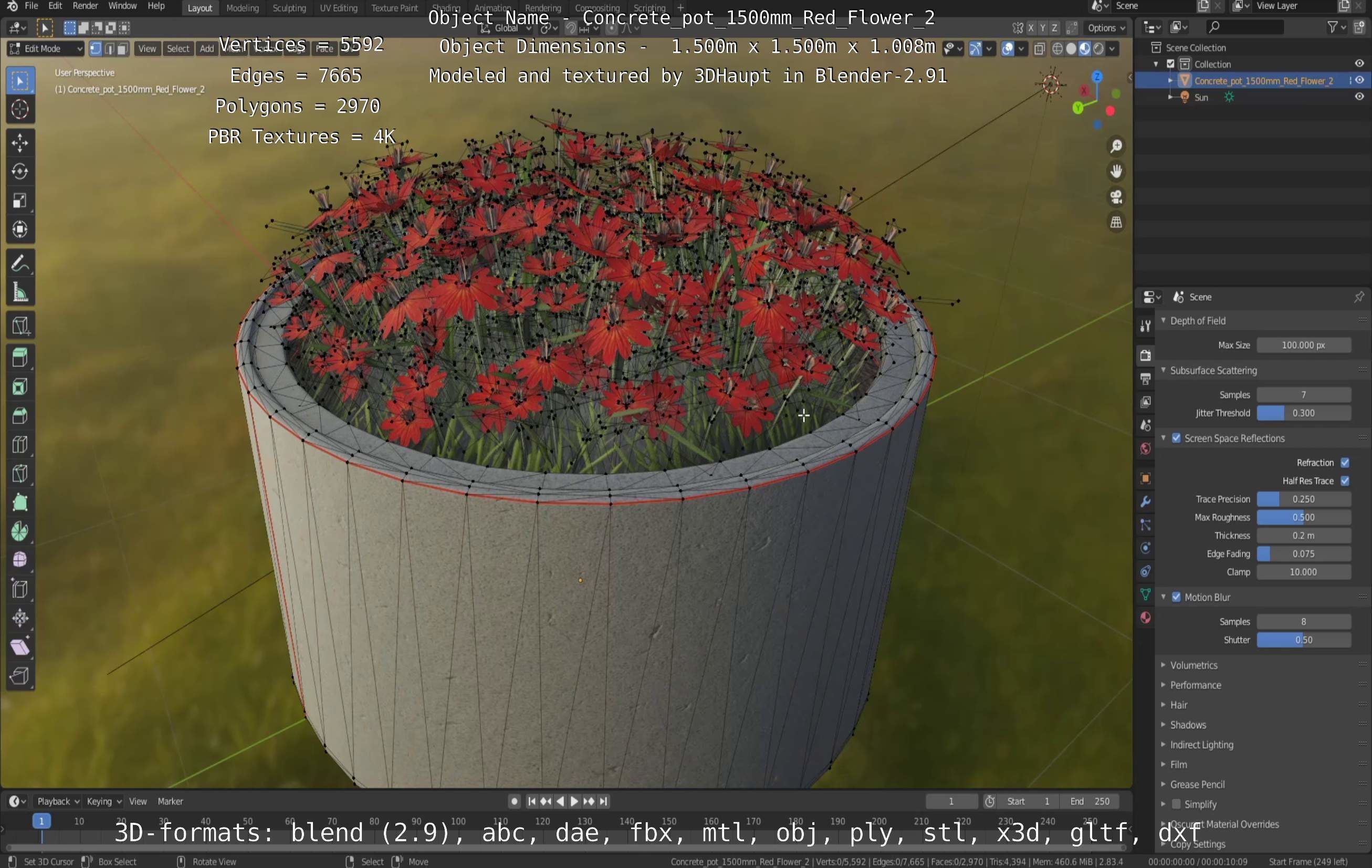Select the Shear tool
This screenshot has height=868, width=1372.
(20, 647)
